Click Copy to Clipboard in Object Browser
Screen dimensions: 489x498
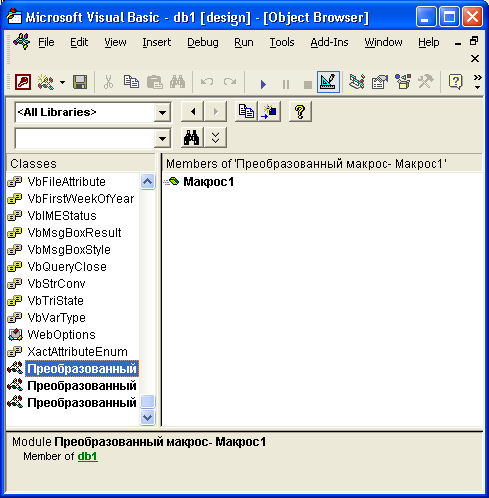(x=246, y=111)
